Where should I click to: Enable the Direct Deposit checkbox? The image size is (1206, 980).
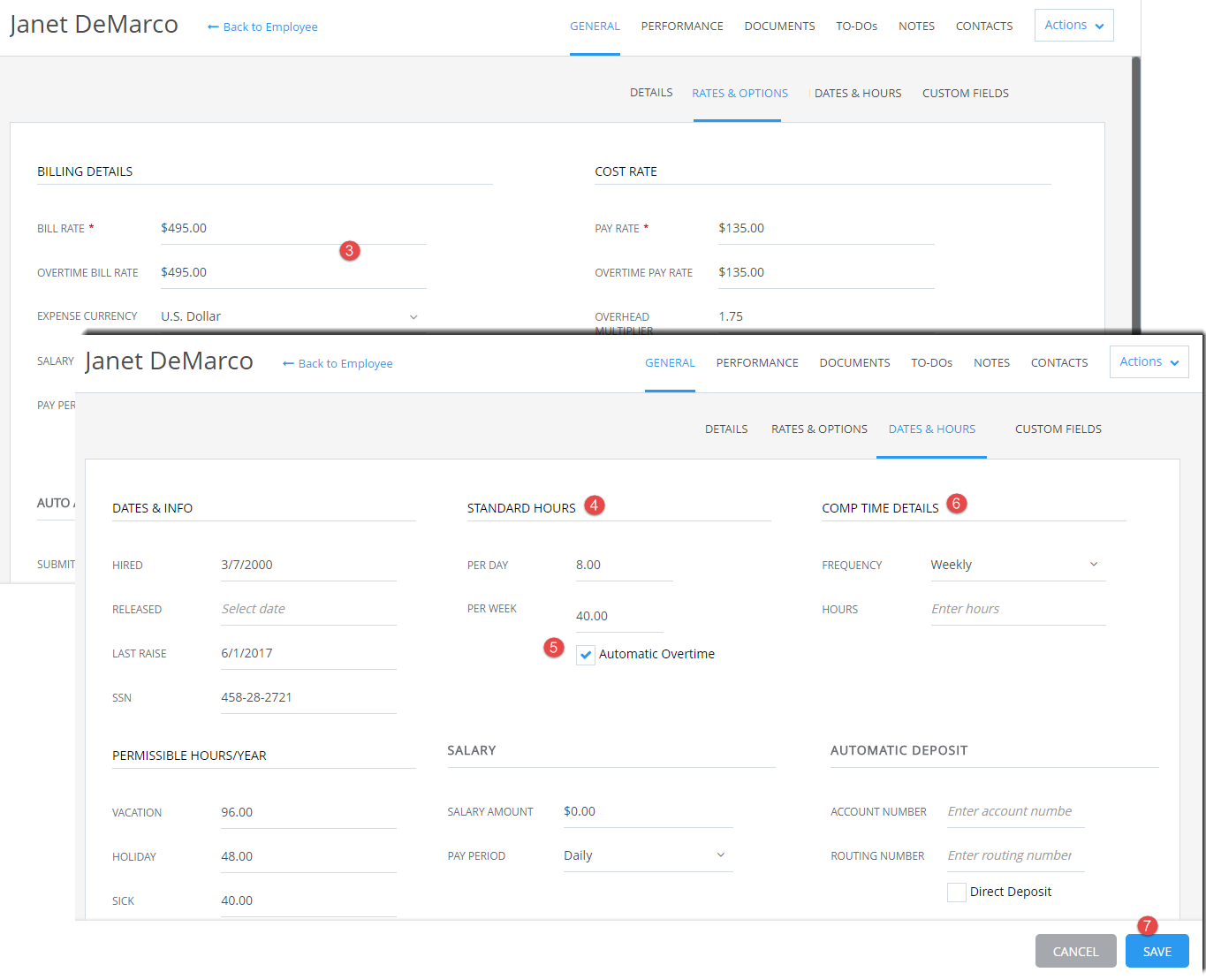pyautogui.click(x=956, y=892)
